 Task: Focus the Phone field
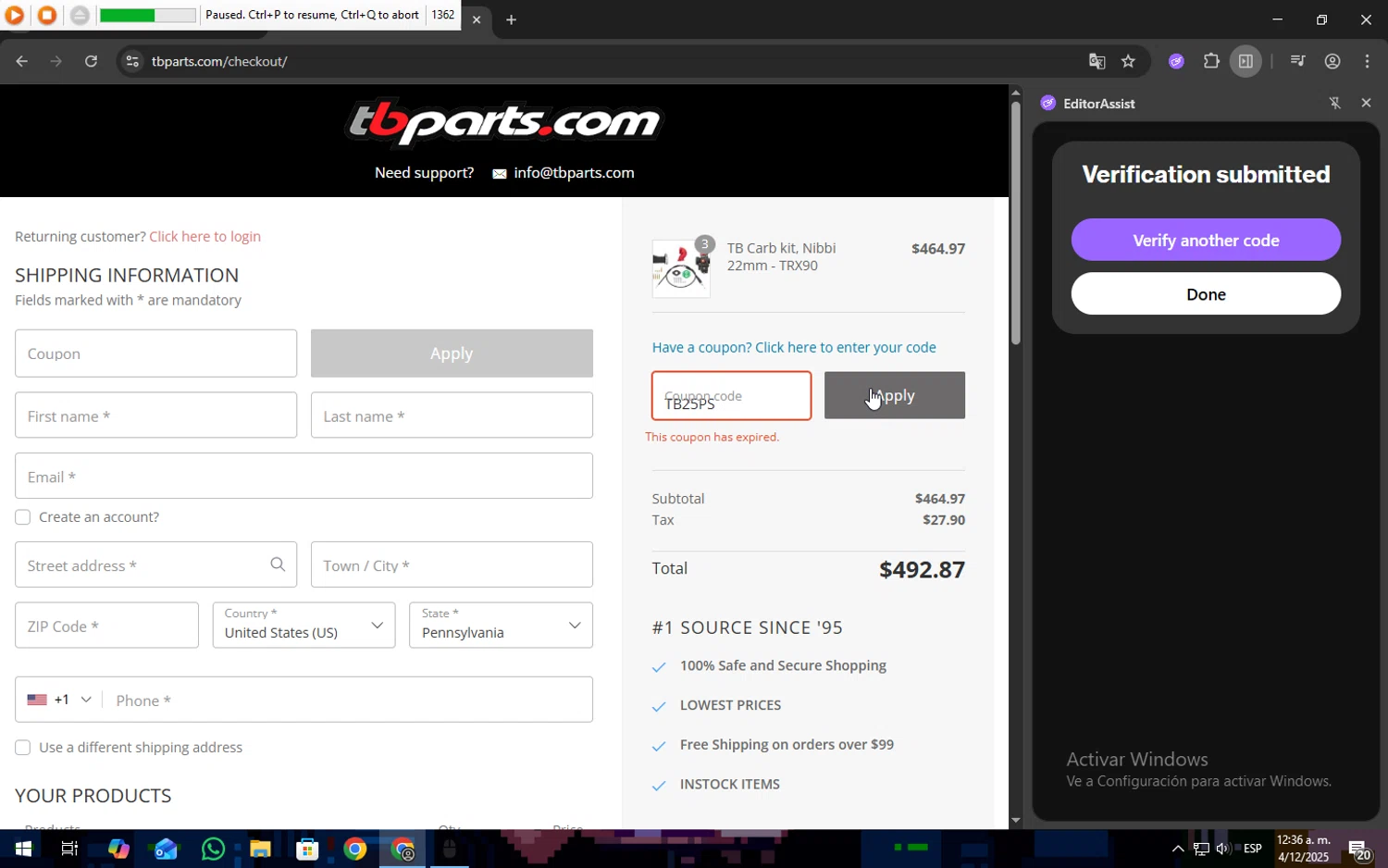347,700
